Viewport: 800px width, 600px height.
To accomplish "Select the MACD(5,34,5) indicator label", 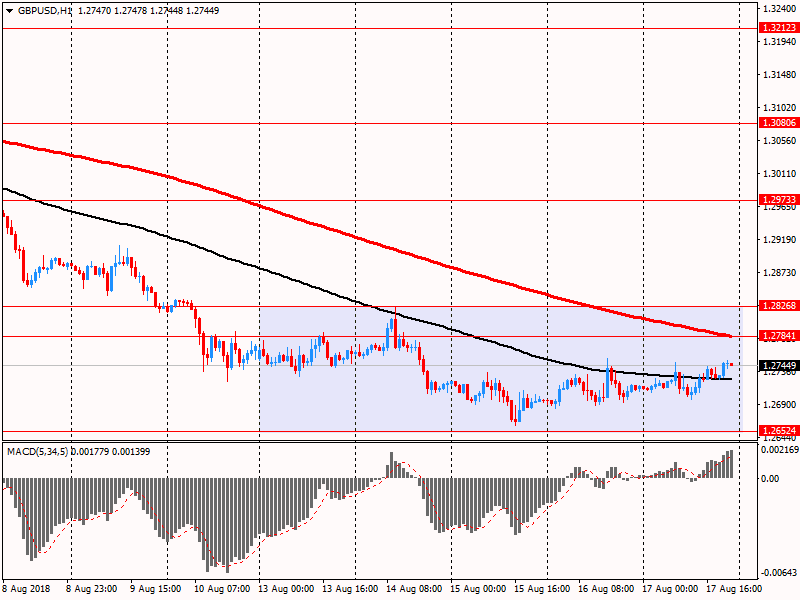I will (38, 452).
